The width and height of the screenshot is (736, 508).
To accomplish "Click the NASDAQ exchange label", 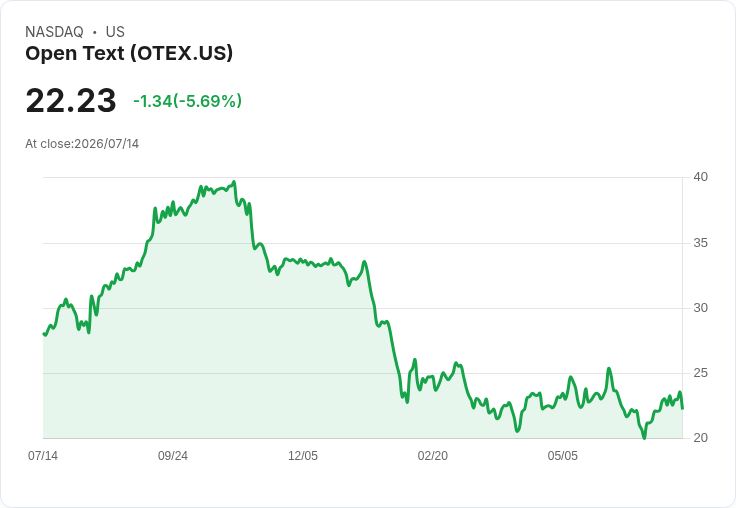I will point(54,32).
